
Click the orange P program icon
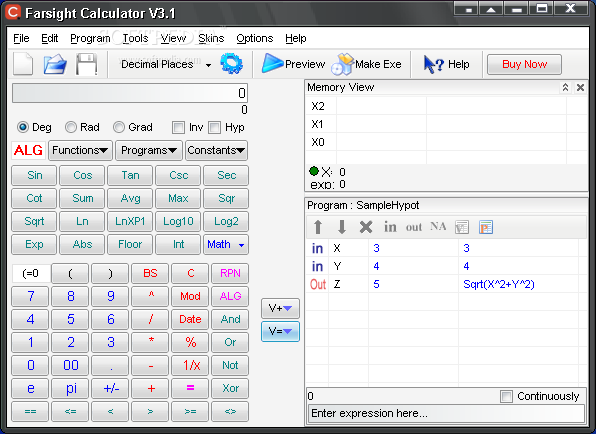pos(486,227)
